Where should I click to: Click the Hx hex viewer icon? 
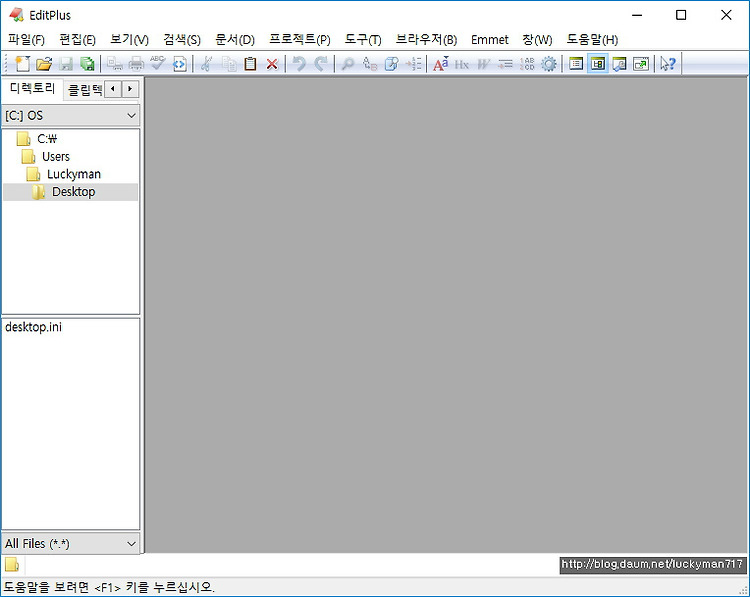(462, 64)
